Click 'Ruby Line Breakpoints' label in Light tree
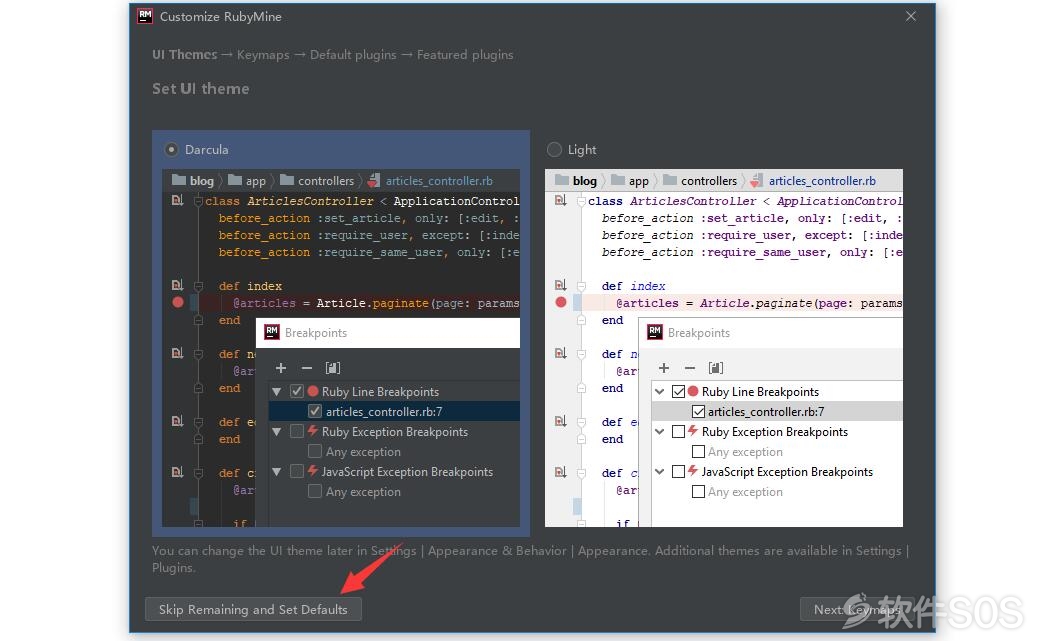 [x=760, y=392]
